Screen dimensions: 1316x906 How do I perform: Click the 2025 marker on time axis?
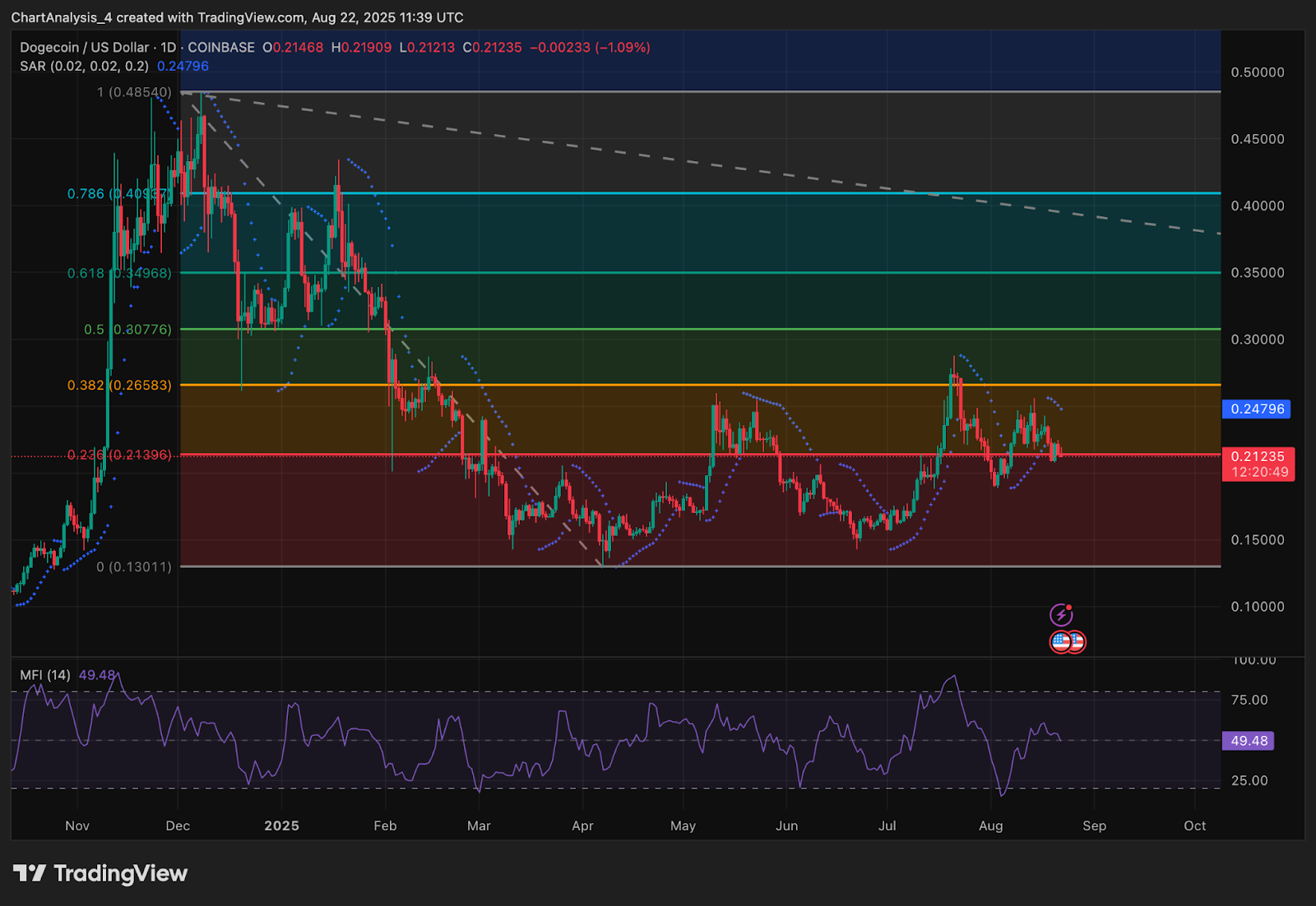coord(281,825)
